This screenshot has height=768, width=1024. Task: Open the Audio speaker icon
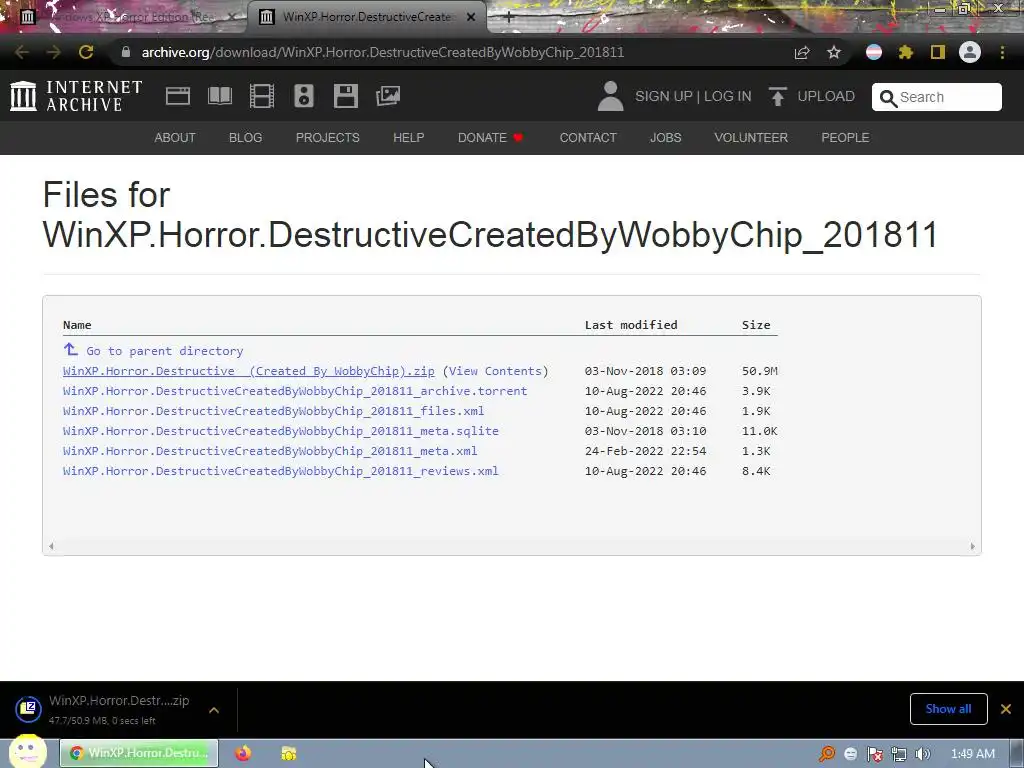click(x=304, y=96)
